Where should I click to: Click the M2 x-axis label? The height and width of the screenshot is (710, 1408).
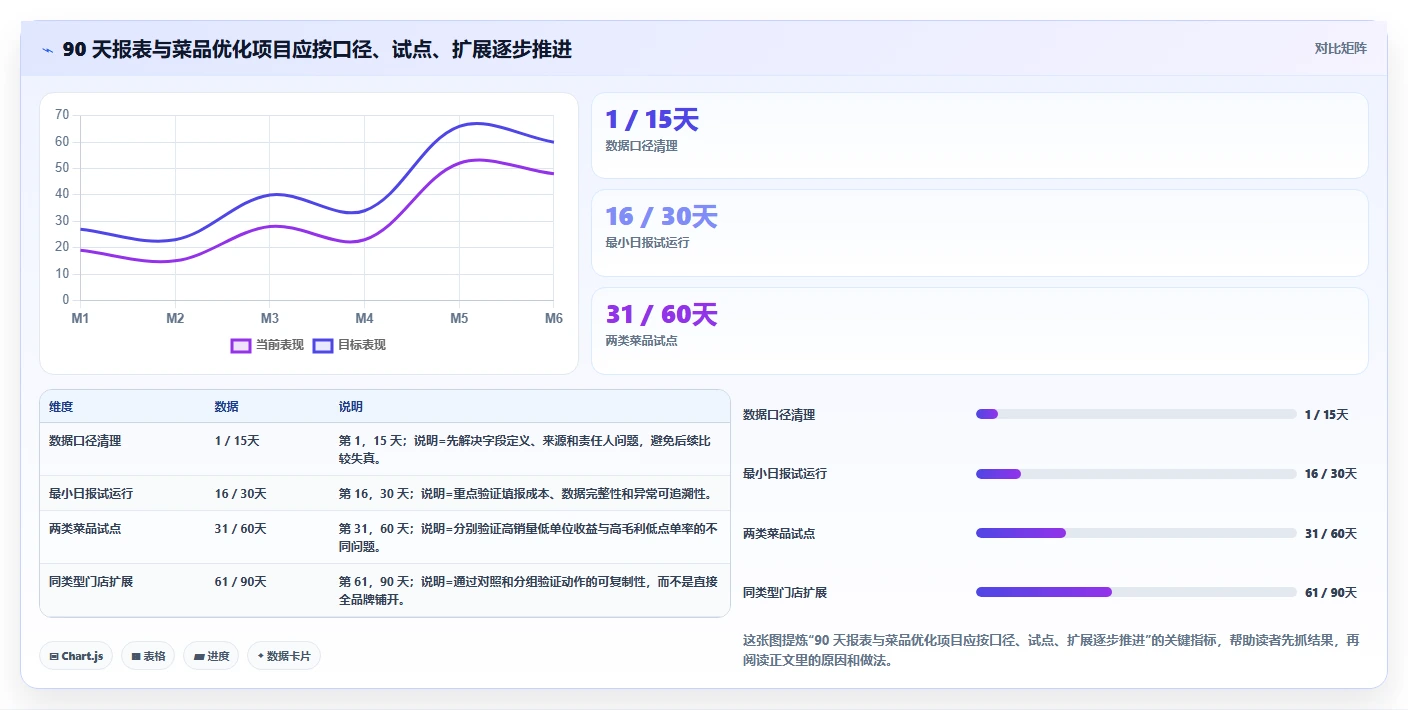pos(175,318)
